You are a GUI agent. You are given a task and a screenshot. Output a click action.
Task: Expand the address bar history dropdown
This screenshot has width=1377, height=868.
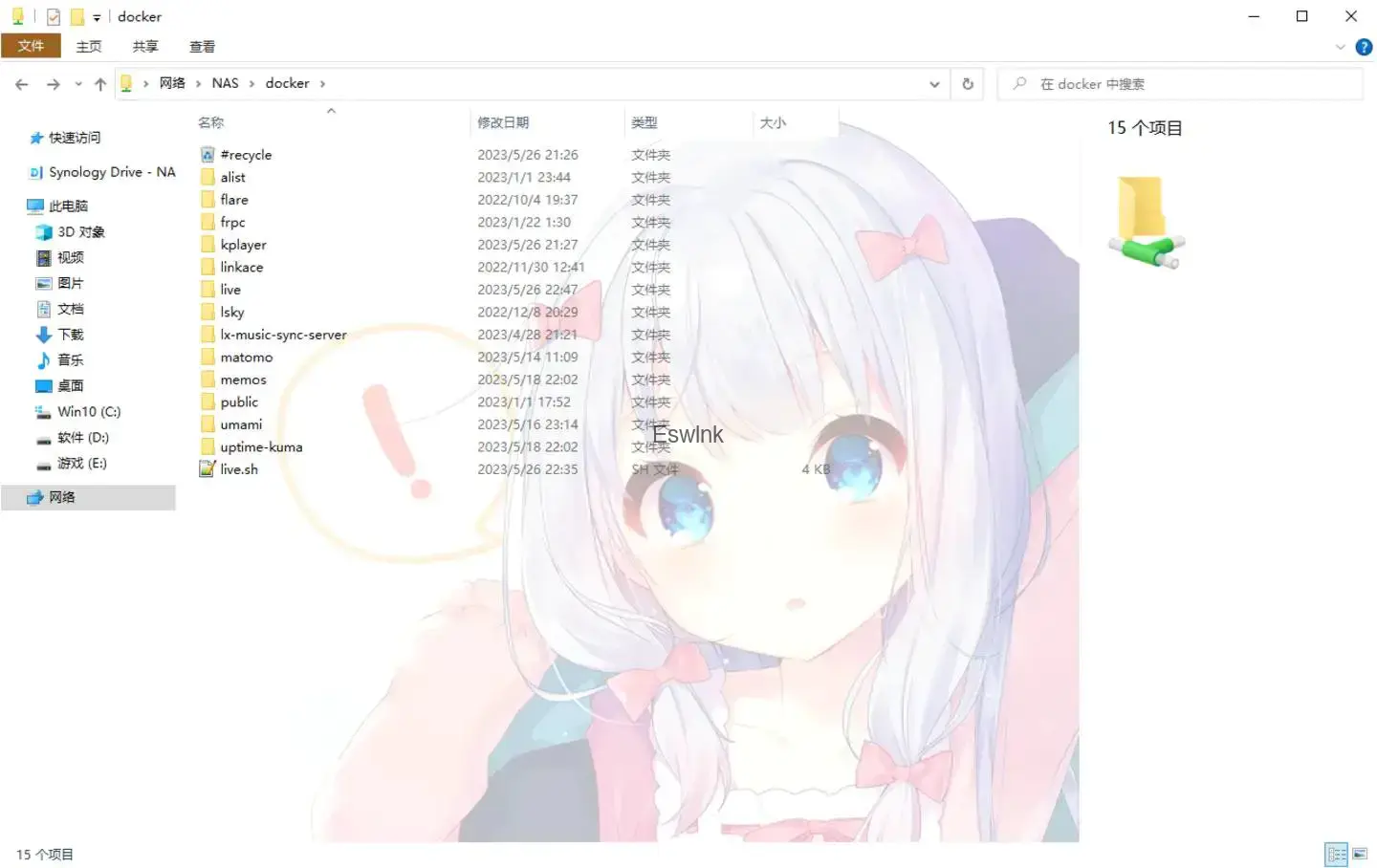934,84
